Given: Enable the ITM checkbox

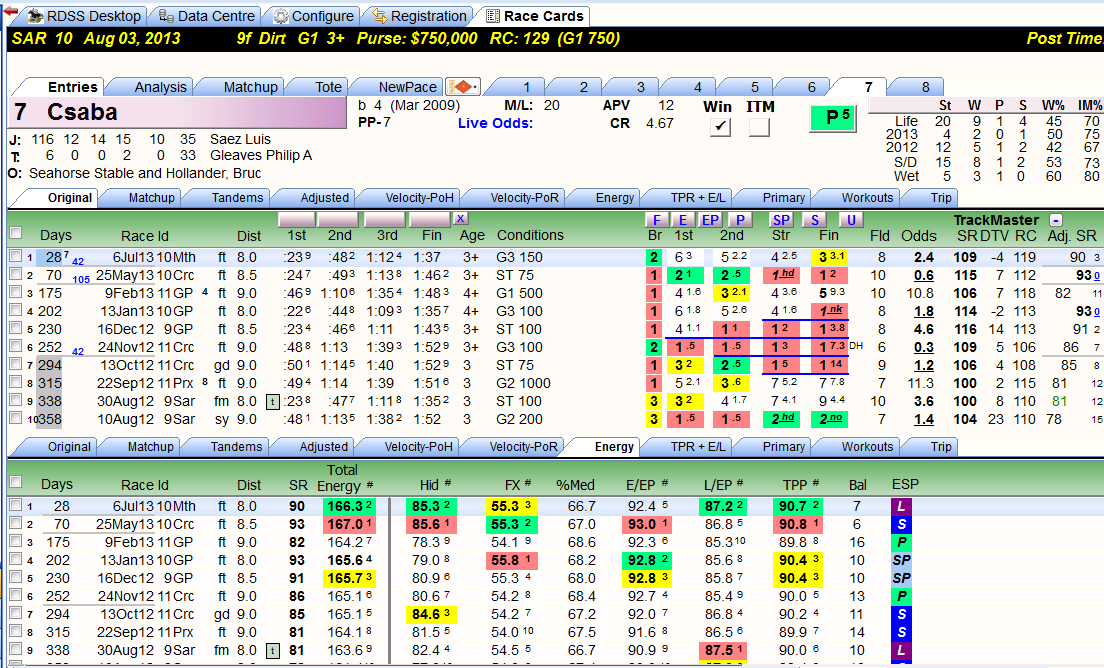Looking at the screenshot, I should point(759,127).
